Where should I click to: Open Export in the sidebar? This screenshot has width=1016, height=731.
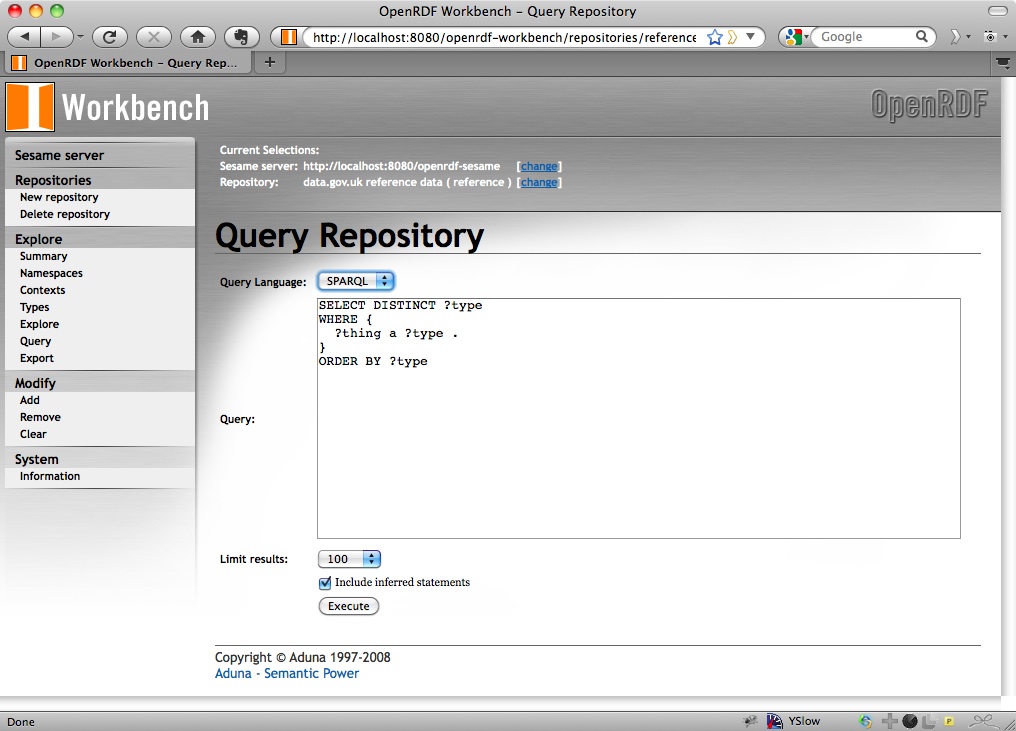click(37, 358)
